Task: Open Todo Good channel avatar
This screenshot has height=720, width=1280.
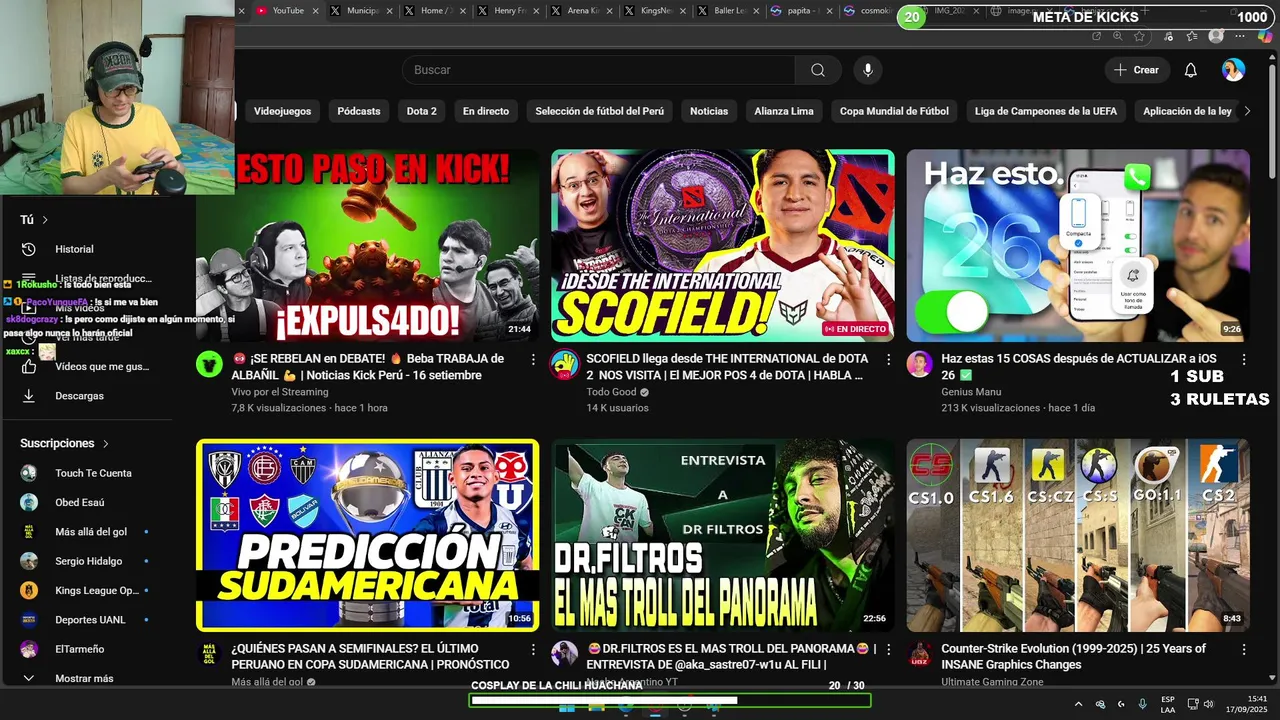Action: click(564, 364)
